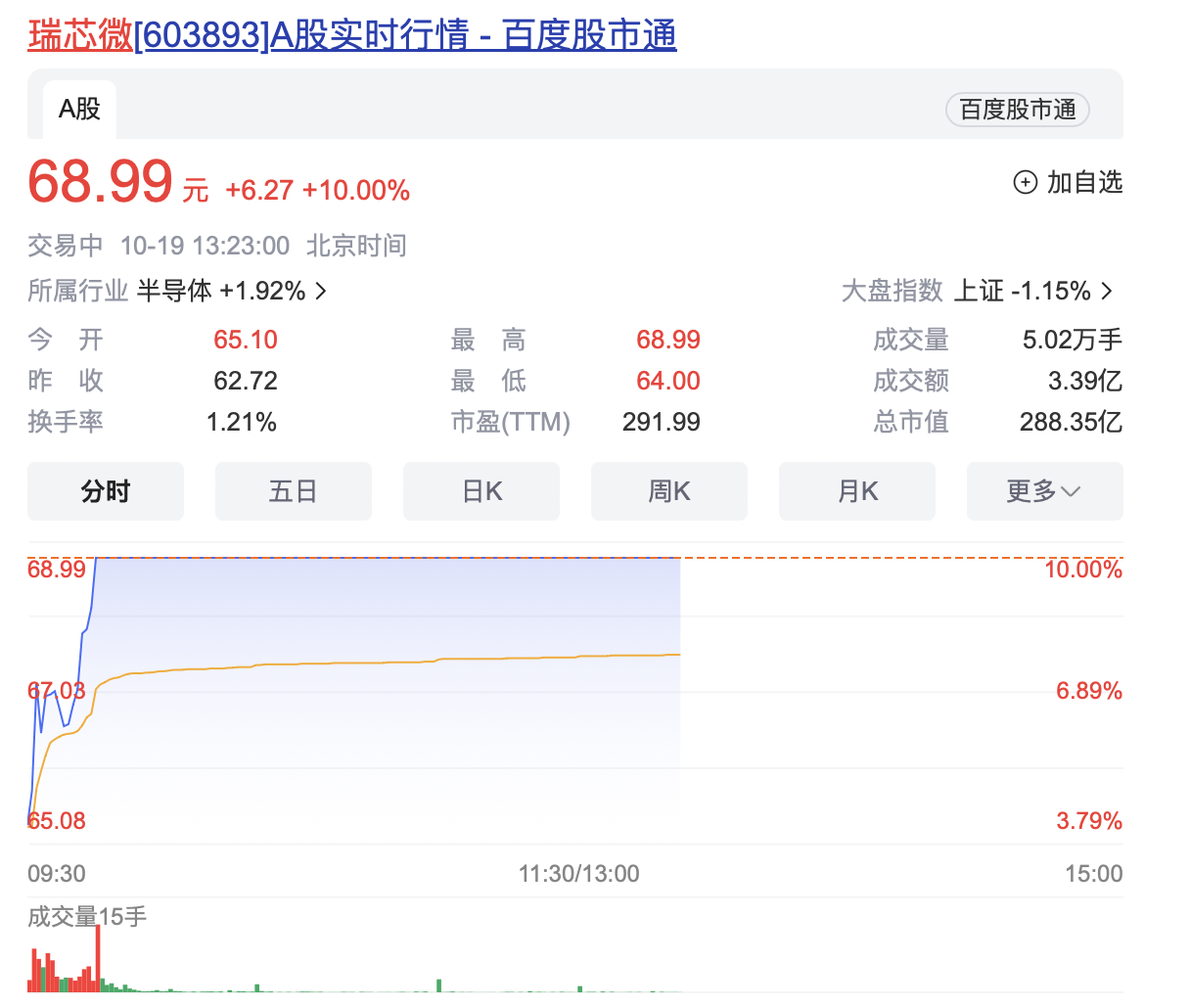Open the 半导体 +1.92% industry link
The height and width of the screenshot is (1008, 1190).
(x=221, y=292)
